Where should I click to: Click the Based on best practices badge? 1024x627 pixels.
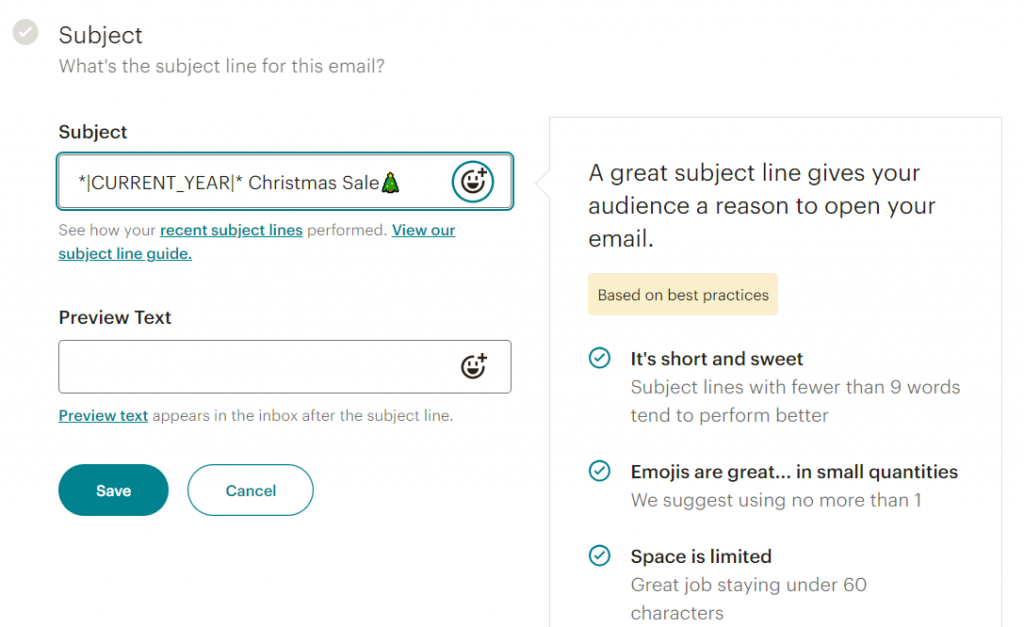tap(683, 294)
